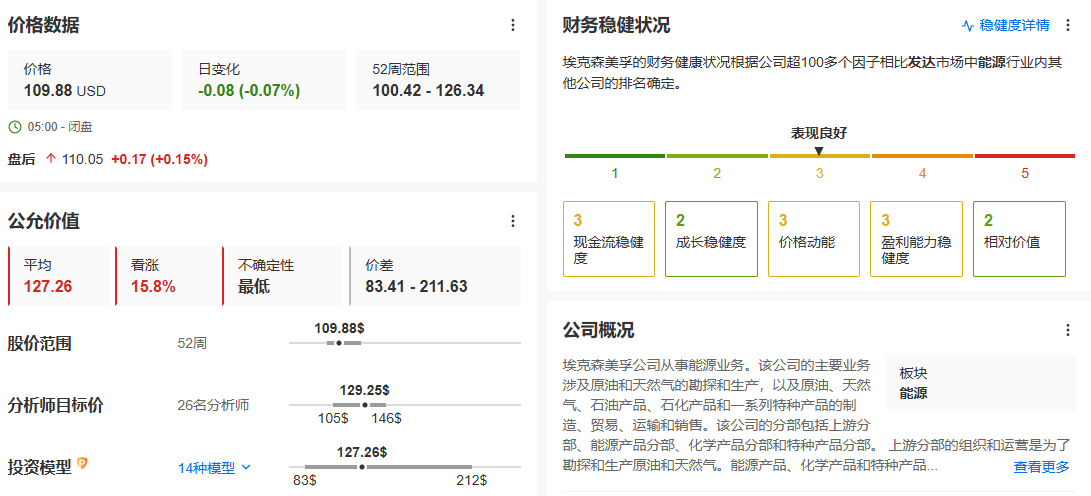
Task: Click the chevron arrow next to 14种模型
Action: point(247,467)
